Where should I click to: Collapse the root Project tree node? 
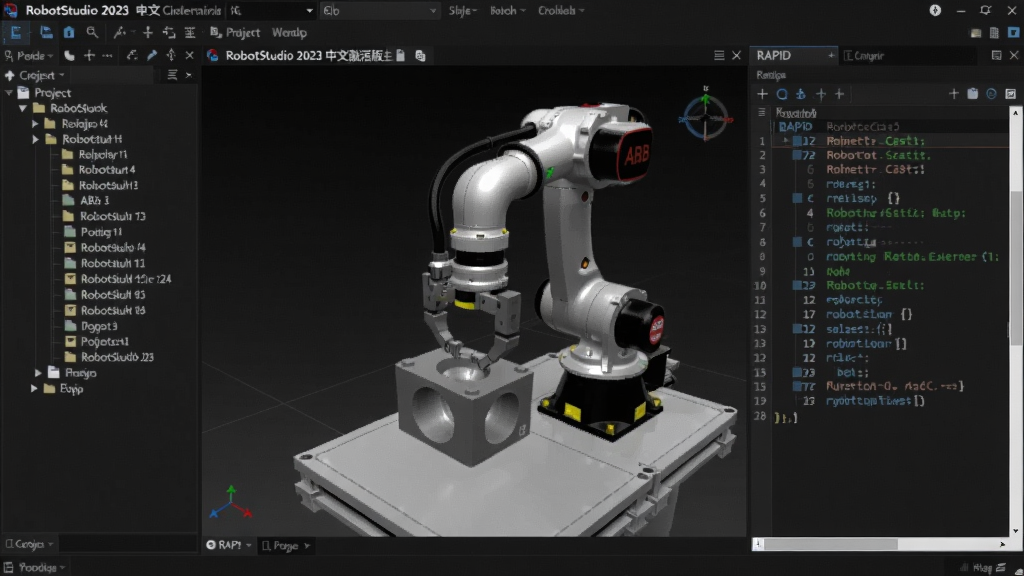click(8, 93)
